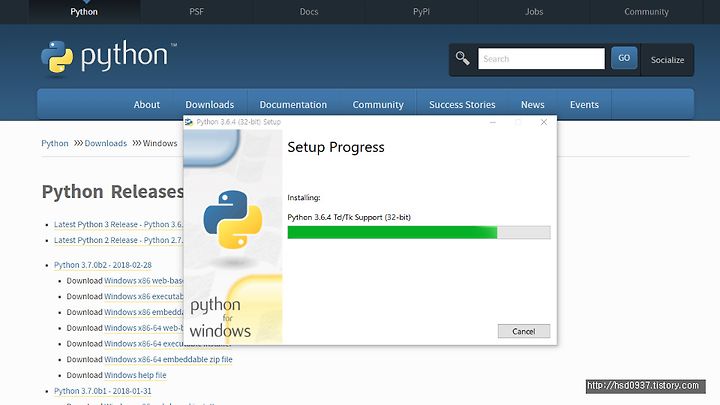The width and height of the screenshot is (720, 405).
Task: Click the Downloads breadcrumb link
Action: 106,143
